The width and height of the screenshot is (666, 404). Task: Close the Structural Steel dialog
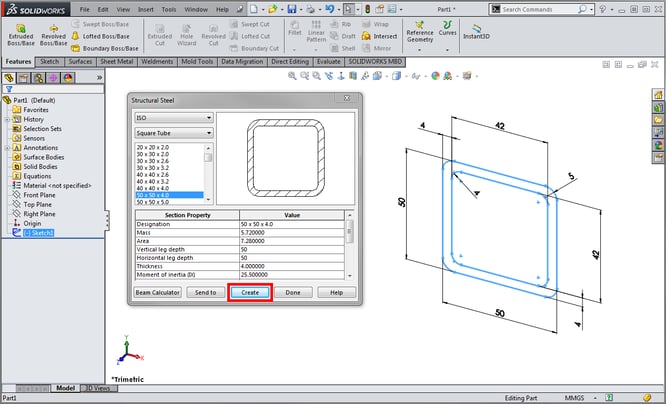click(x=347, y=99)
